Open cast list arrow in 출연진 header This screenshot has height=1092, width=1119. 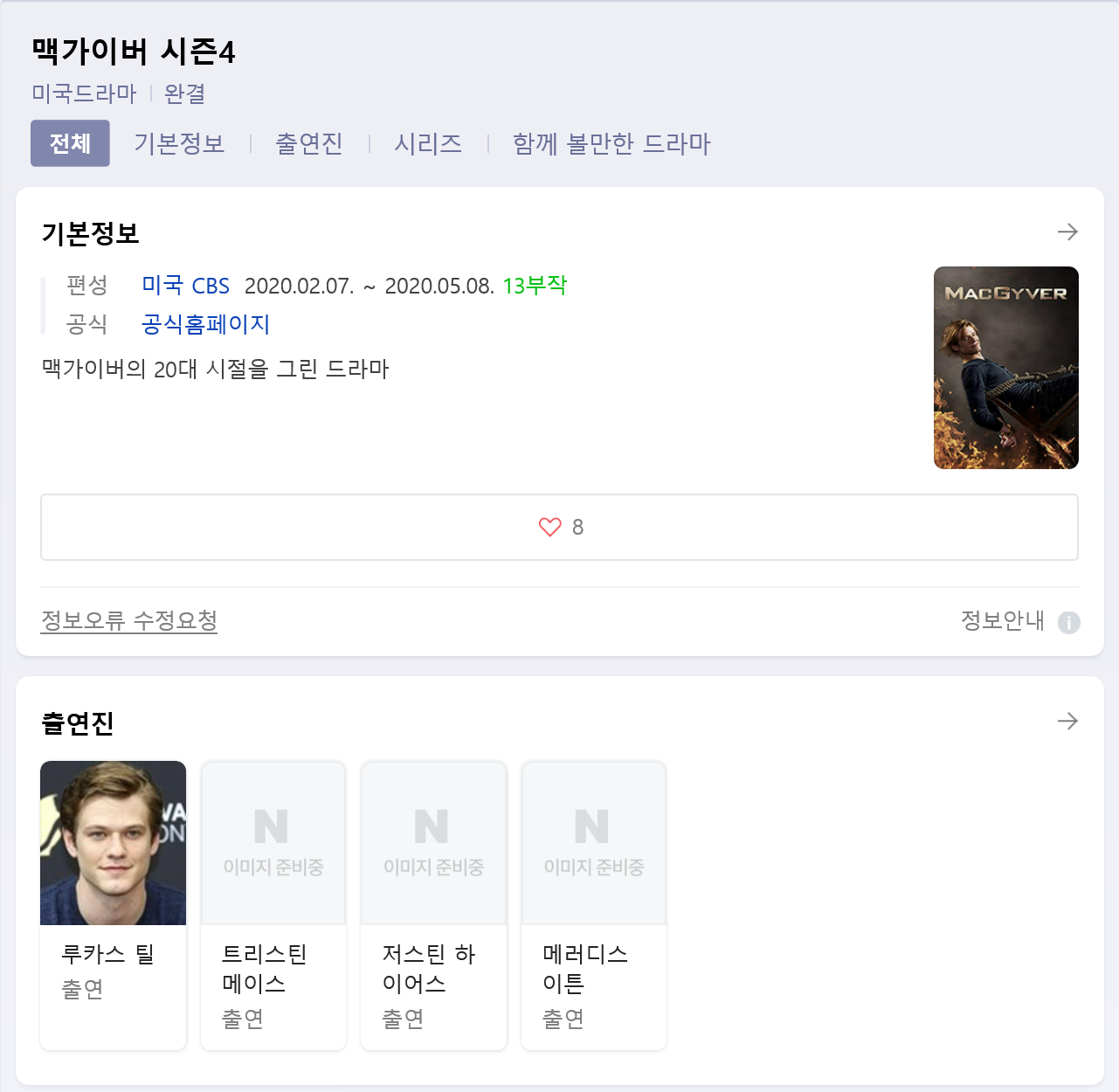(1067, 721)
